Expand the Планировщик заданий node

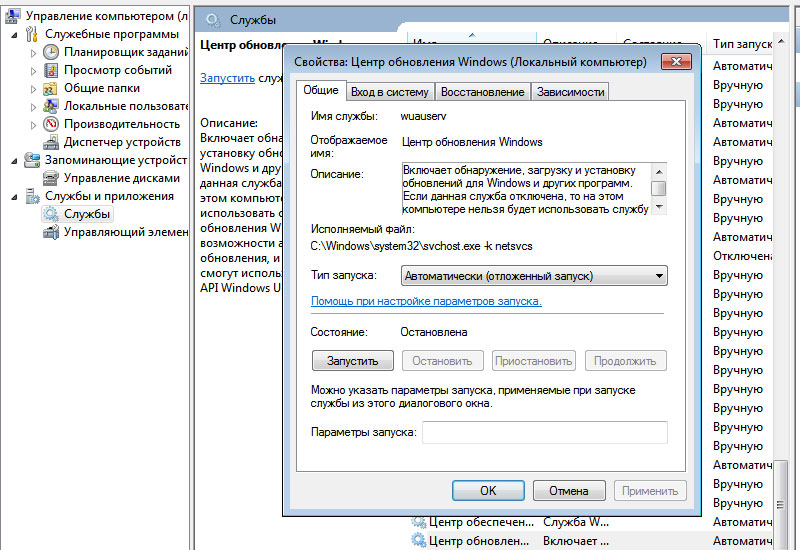coord(33,52)
